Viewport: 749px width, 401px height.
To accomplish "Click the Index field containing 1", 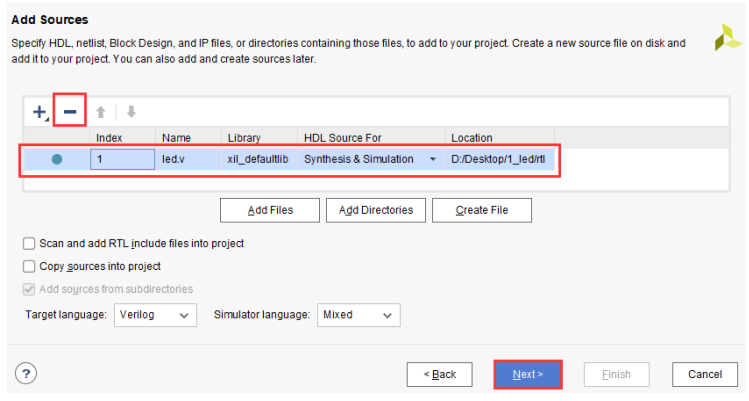I will 122,159.
